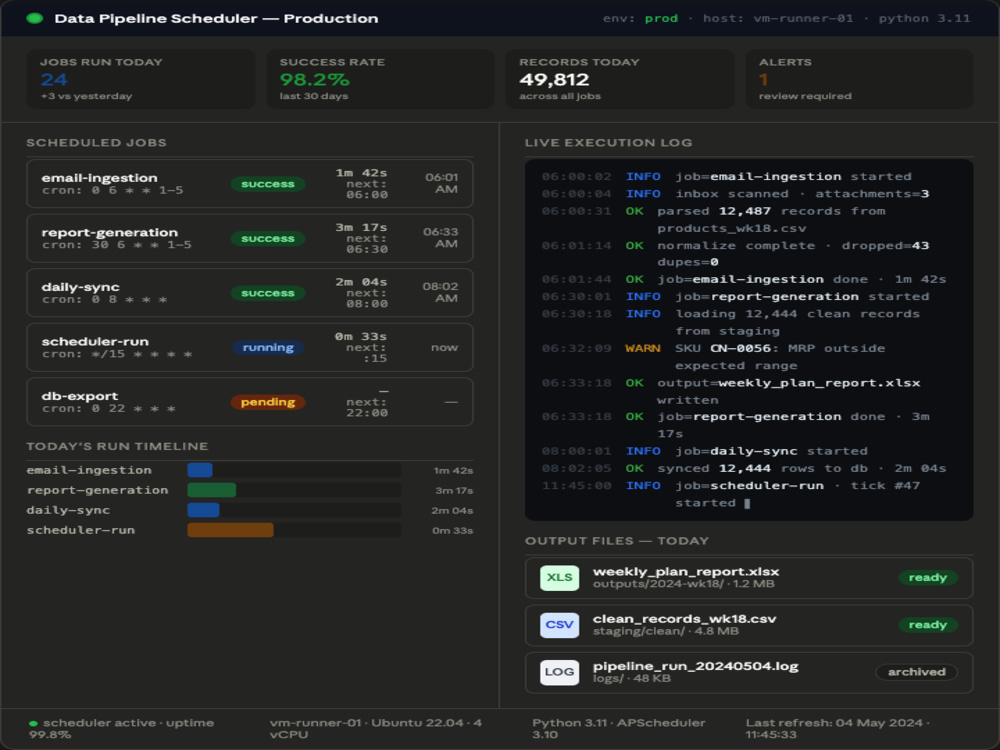Open the XLS file type icon
1000x750 pixels.
click(559, 578)
